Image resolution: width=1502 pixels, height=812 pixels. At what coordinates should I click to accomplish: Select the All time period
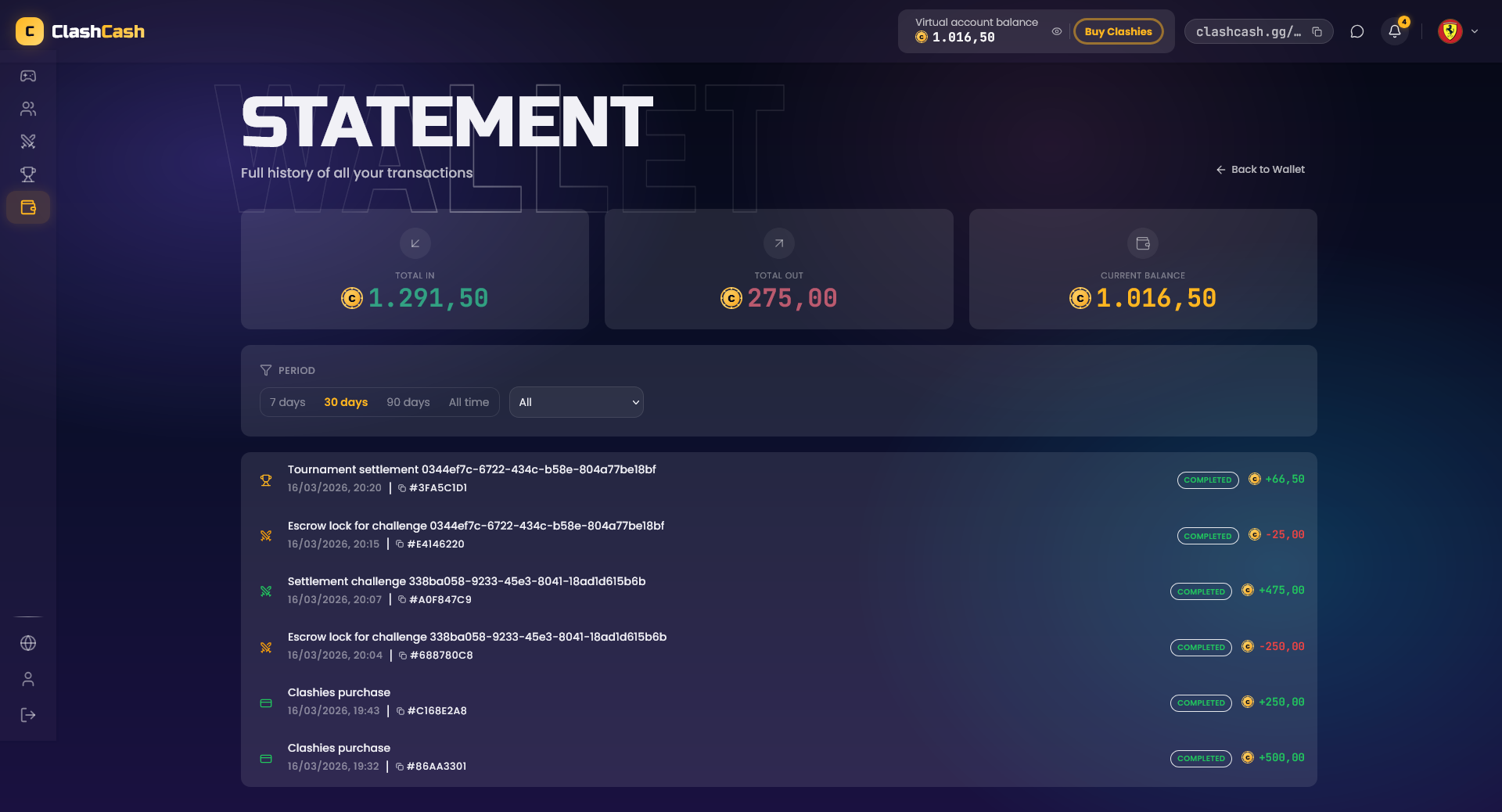point(469,402)
